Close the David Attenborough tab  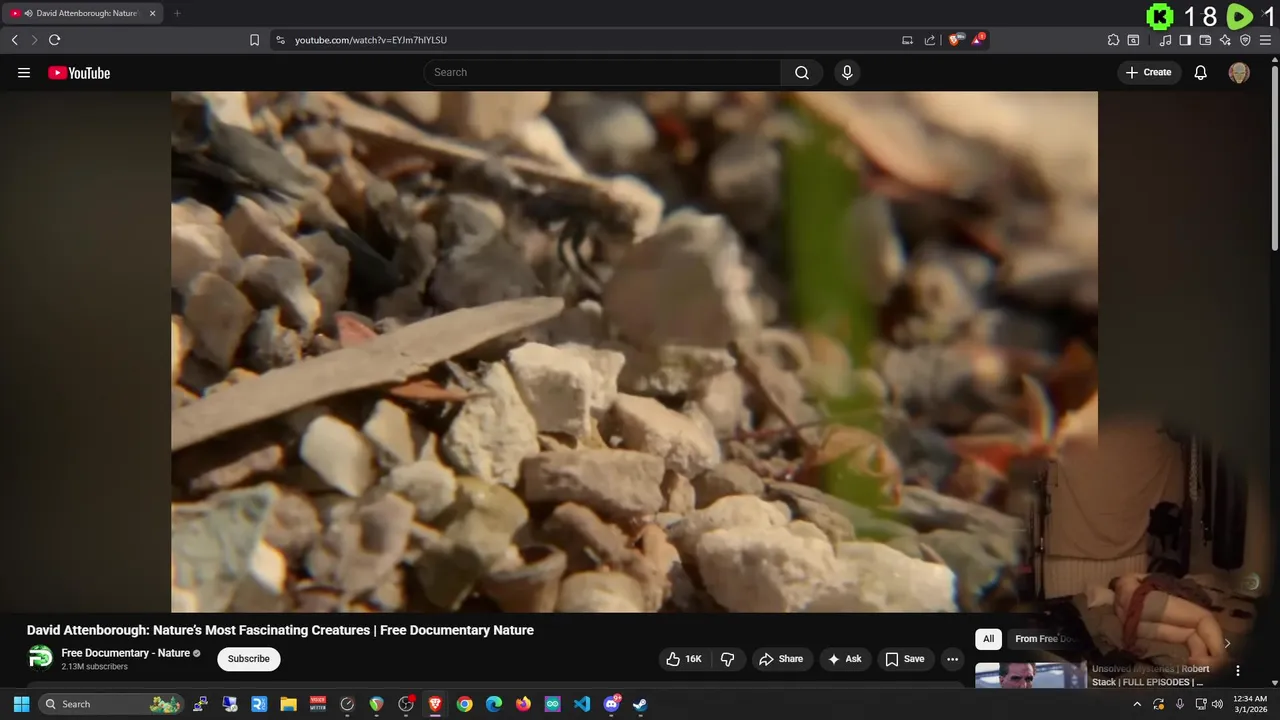coord(152,13)
